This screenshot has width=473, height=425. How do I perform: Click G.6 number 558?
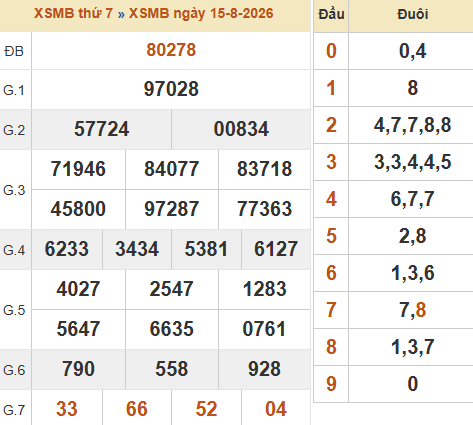tap(172, 369)
